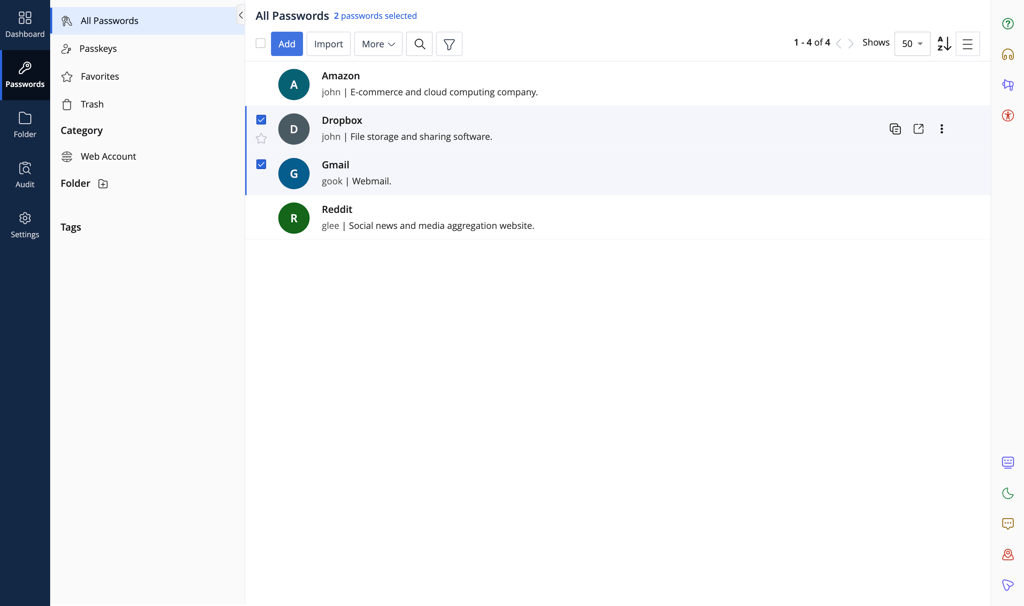Click the purple play icon at bottom right

click(1008, 585)
